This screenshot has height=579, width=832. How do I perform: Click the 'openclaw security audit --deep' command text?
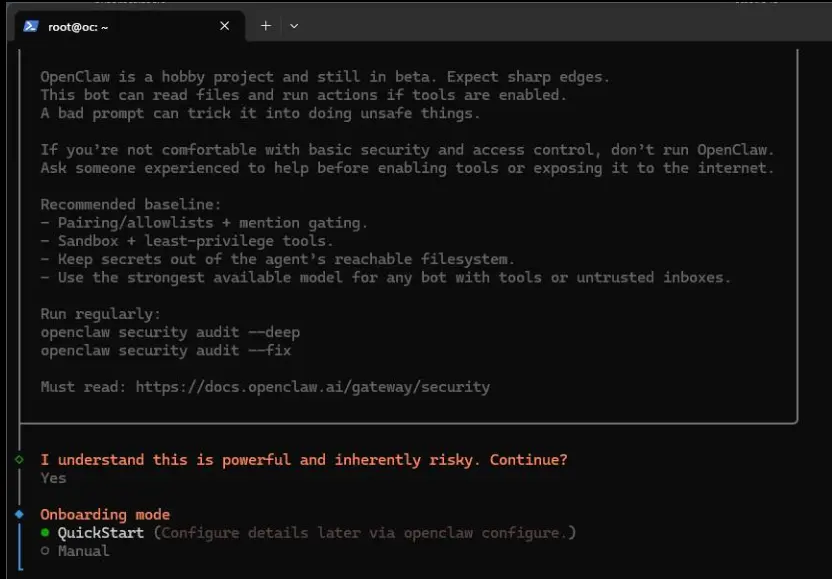(x=170, y=332)
